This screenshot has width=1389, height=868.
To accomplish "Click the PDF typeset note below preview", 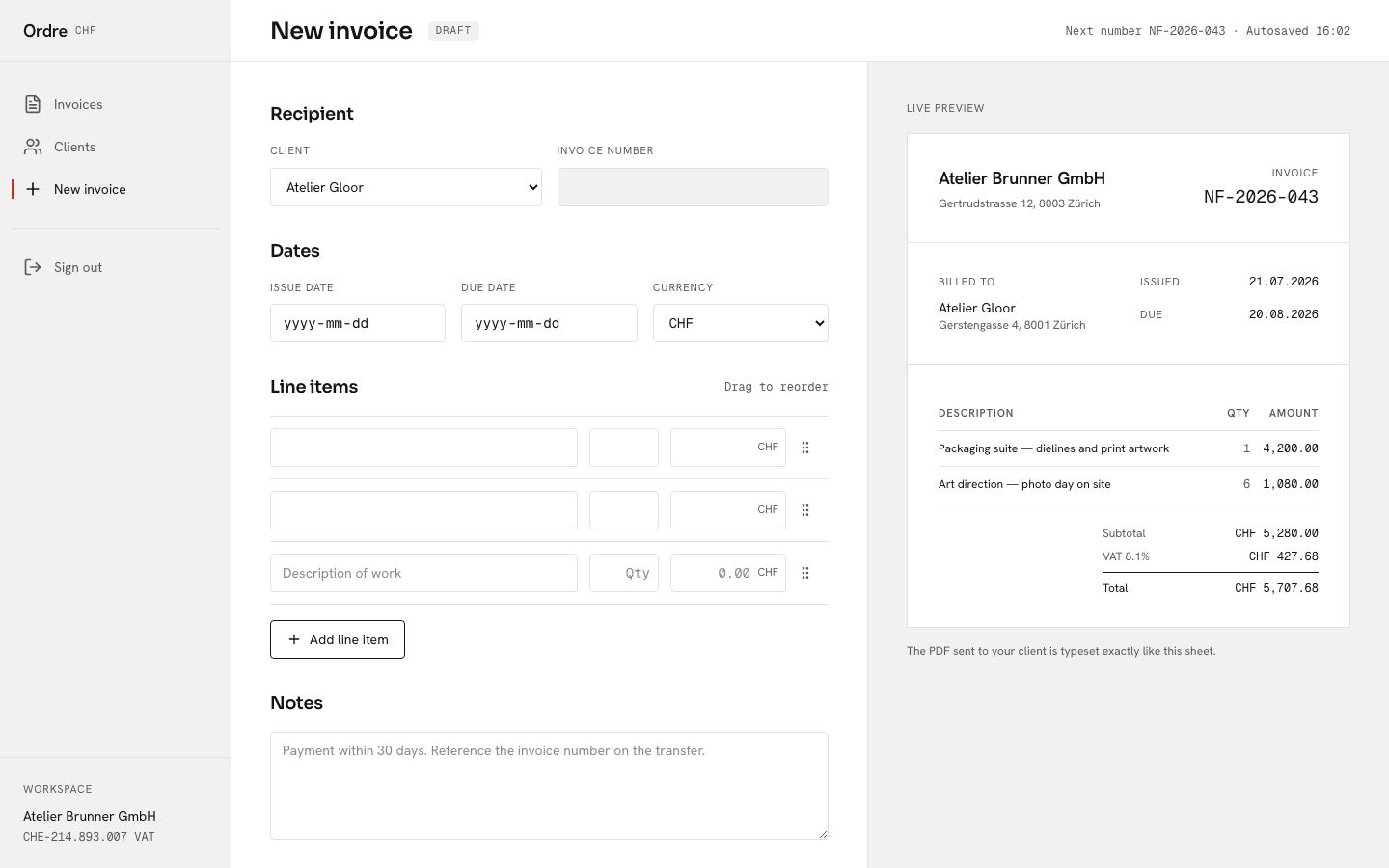I will [x=1061, y=651].
